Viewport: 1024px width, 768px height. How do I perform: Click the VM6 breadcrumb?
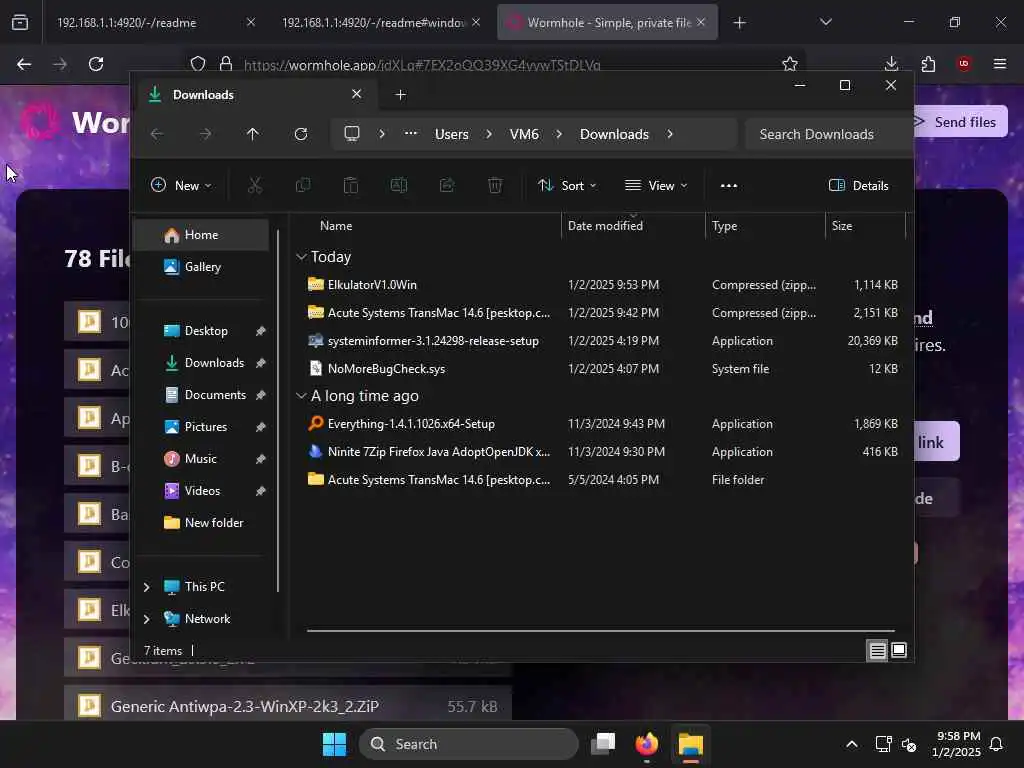(x=524, y=134)
